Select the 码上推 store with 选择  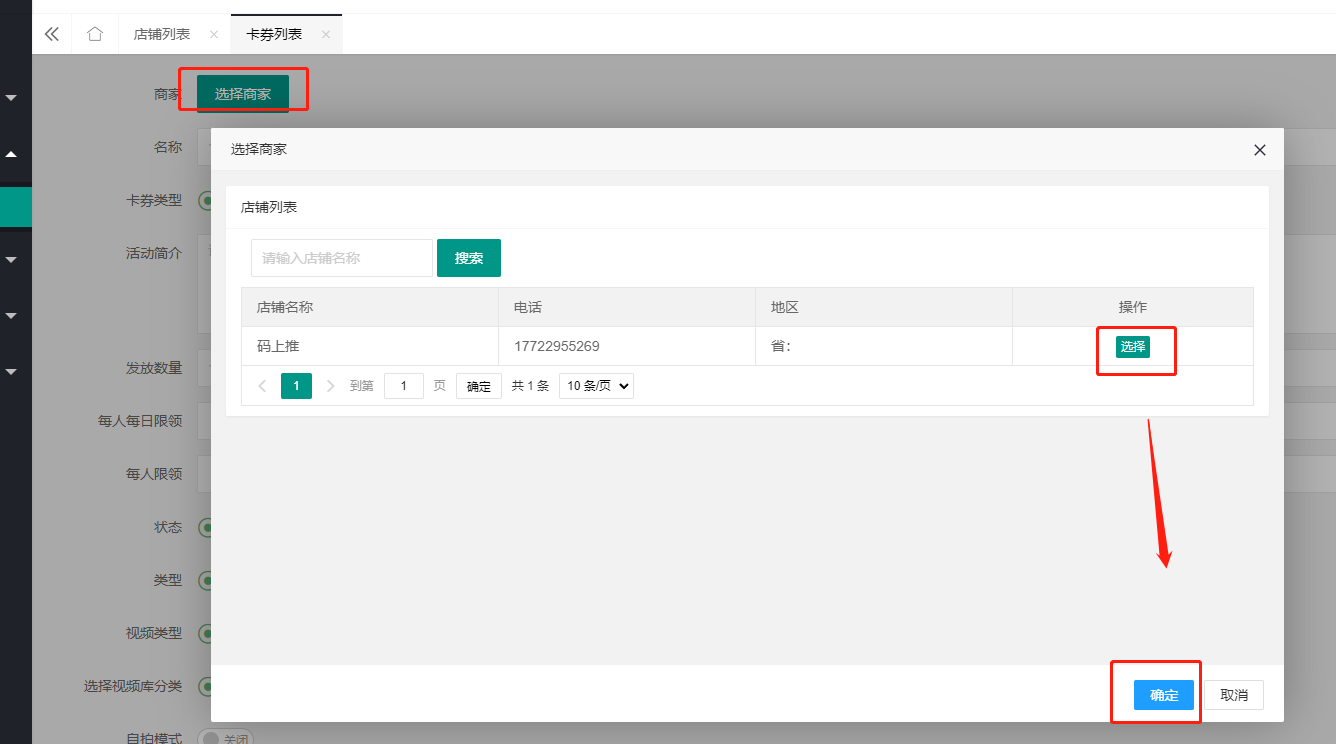[1133, 347]
